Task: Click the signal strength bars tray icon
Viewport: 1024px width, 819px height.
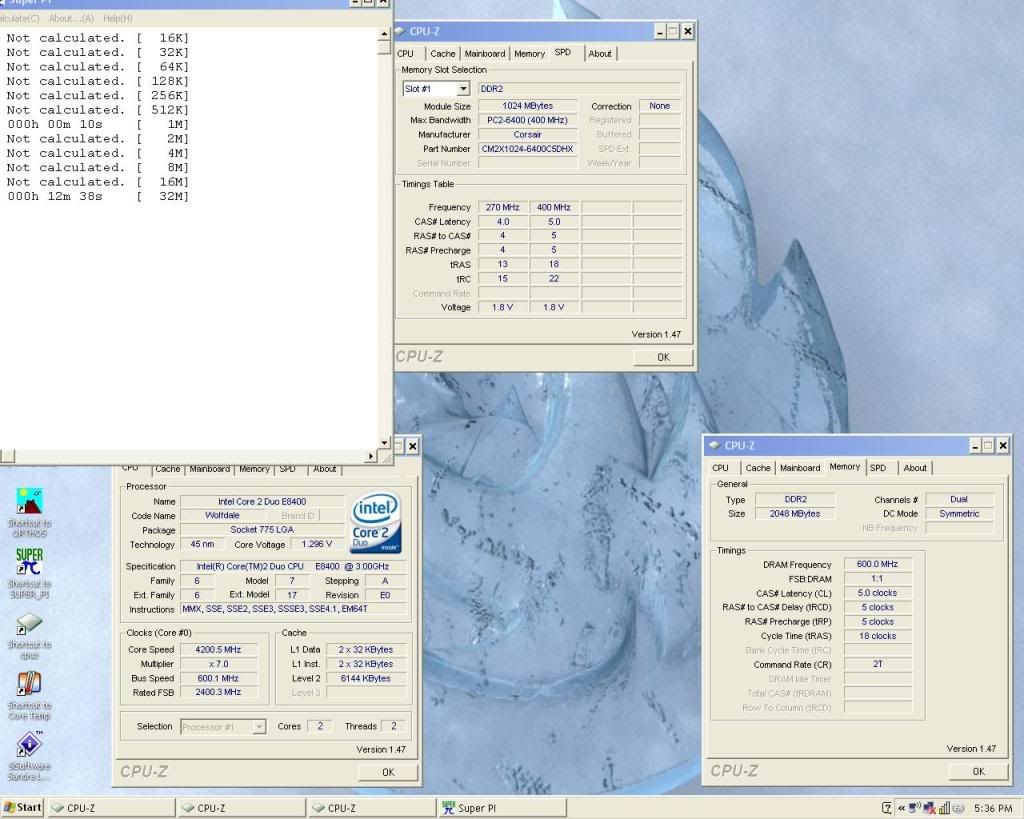Action: click(x=944, y=808)
